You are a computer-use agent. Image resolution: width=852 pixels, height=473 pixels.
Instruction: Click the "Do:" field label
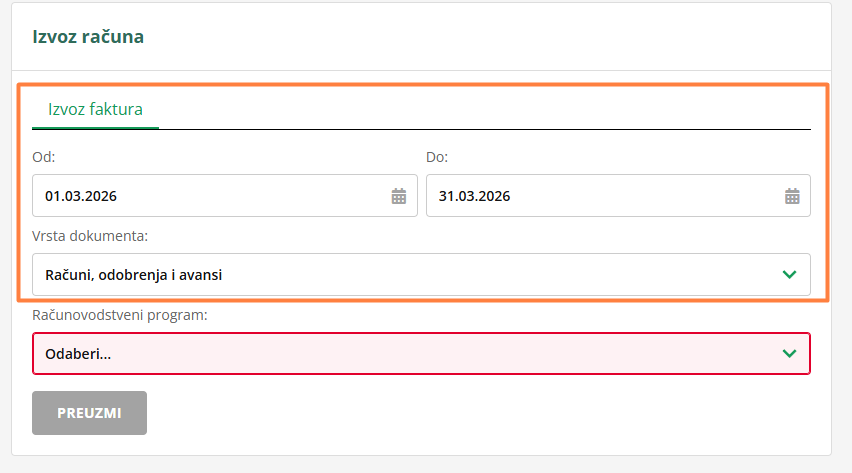click(x=437, y=157)
